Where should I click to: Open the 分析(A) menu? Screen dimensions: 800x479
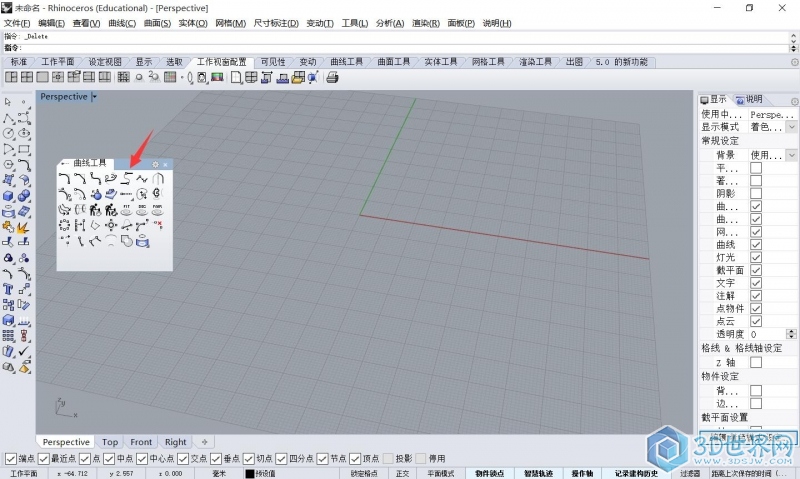(390, 23)
